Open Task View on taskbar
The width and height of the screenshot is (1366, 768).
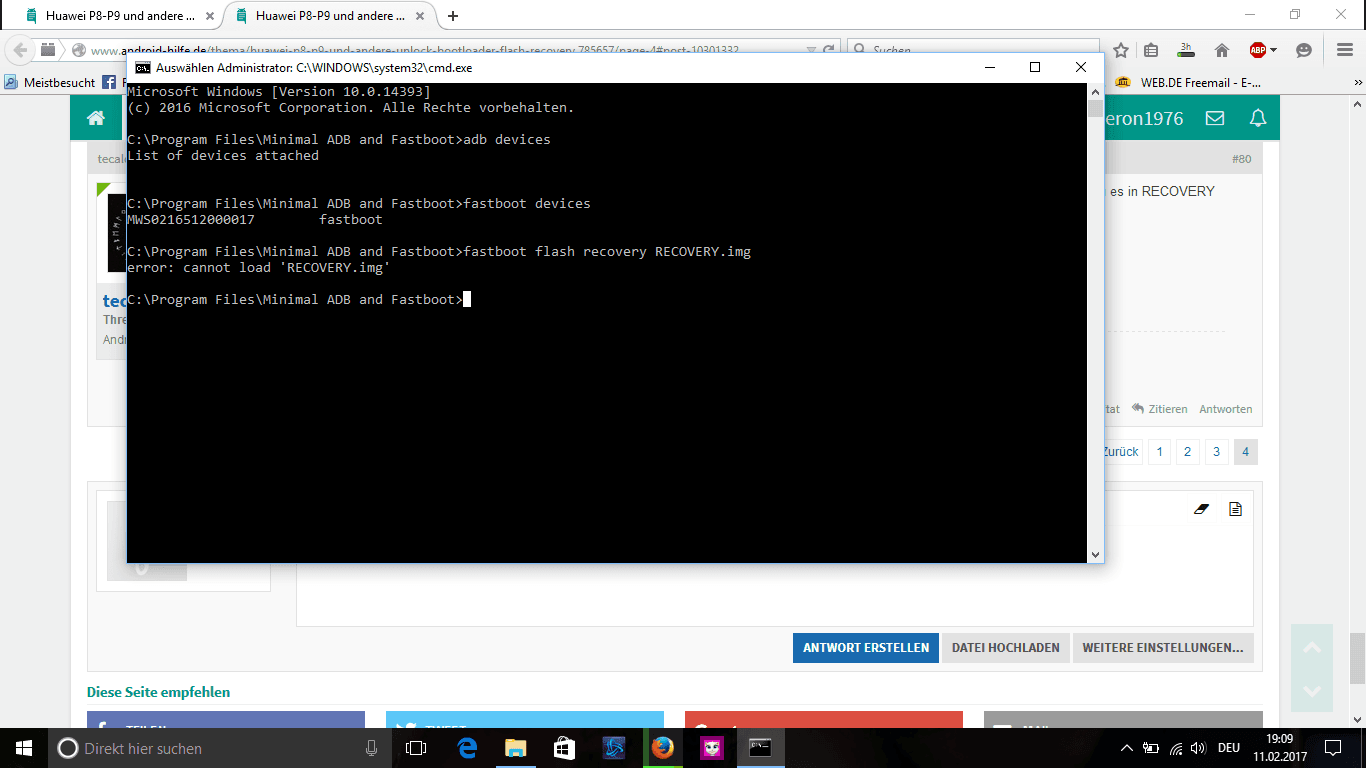[x=416, y=748]
